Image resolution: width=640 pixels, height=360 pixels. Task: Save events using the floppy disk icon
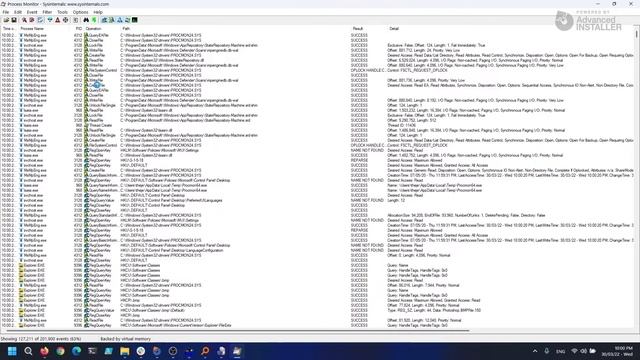point(13,20)
